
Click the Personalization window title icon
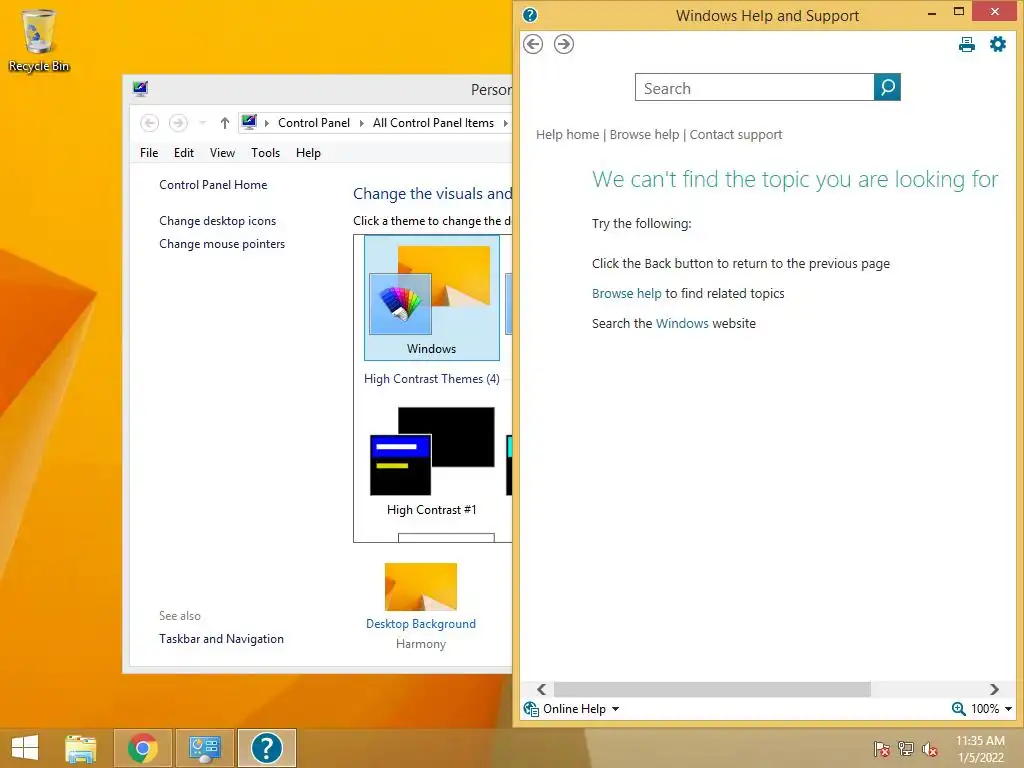(140, 89)
